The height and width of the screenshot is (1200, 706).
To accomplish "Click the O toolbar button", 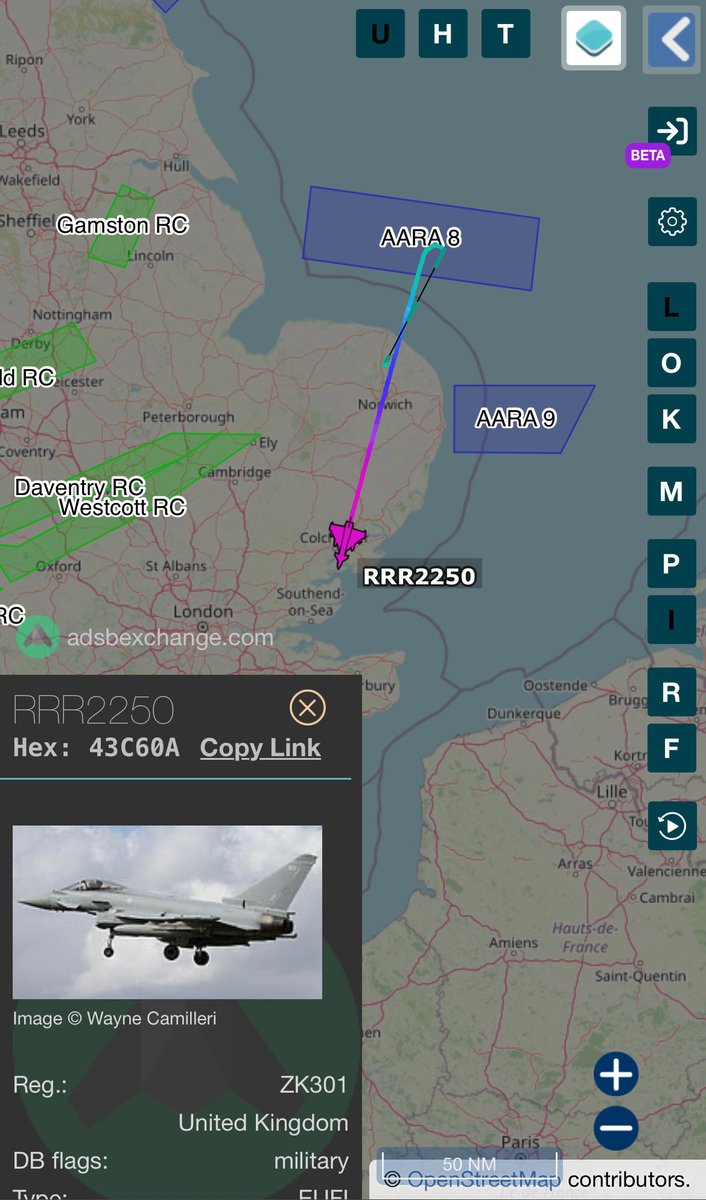I will [672, 363].
